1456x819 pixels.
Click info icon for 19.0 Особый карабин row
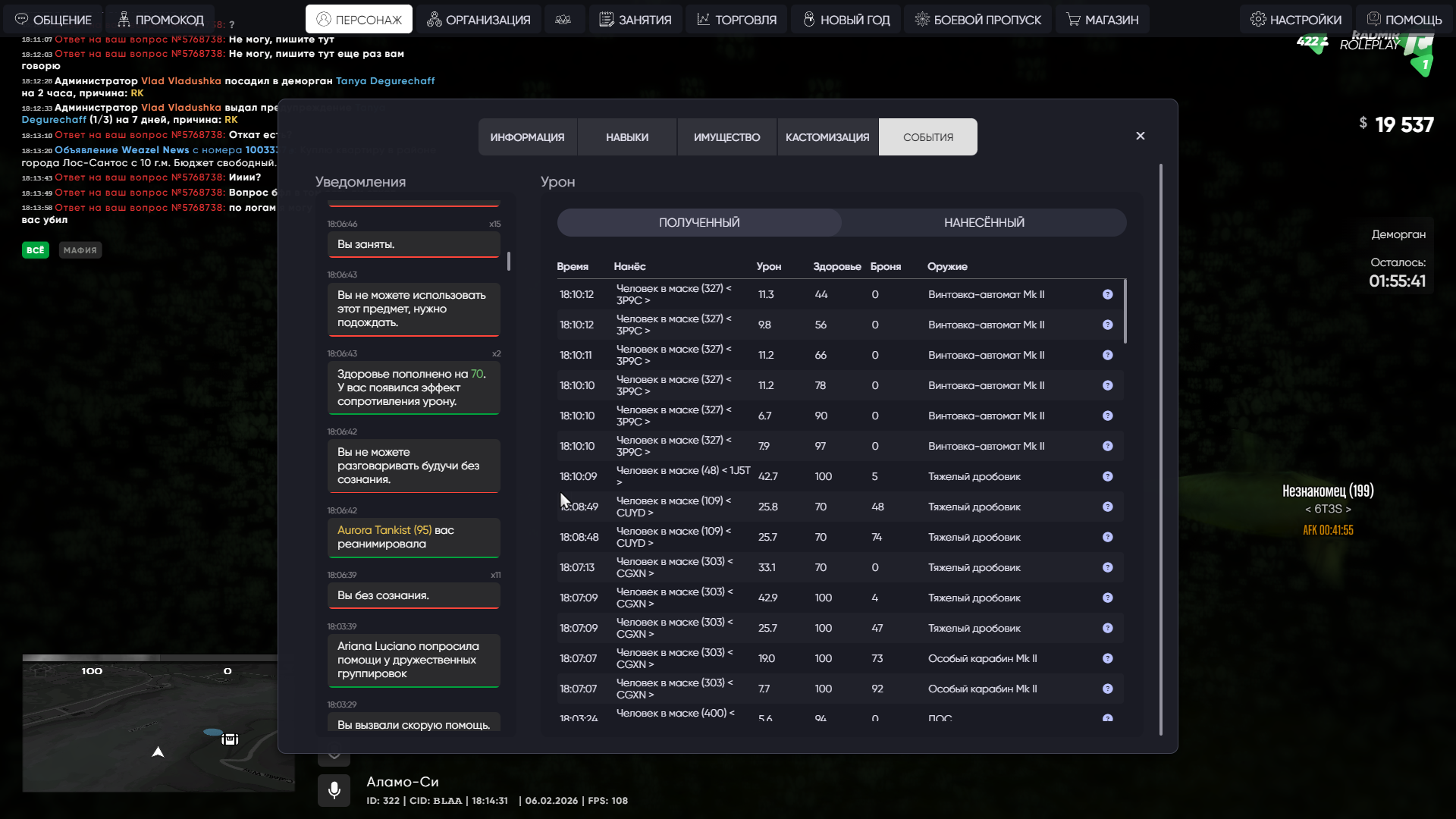click(1107, 658)
